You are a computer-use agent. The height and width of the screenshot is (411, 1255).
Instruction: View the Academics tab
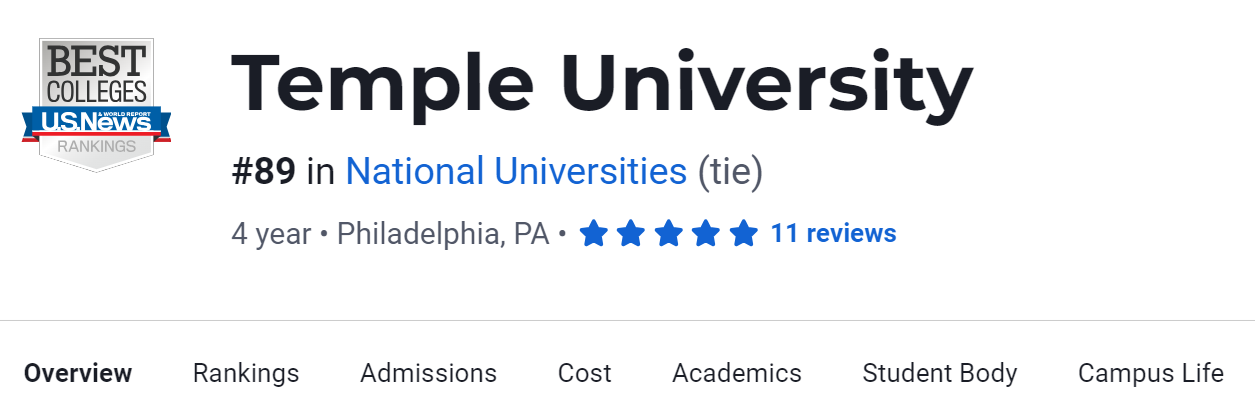pos(737,374)
